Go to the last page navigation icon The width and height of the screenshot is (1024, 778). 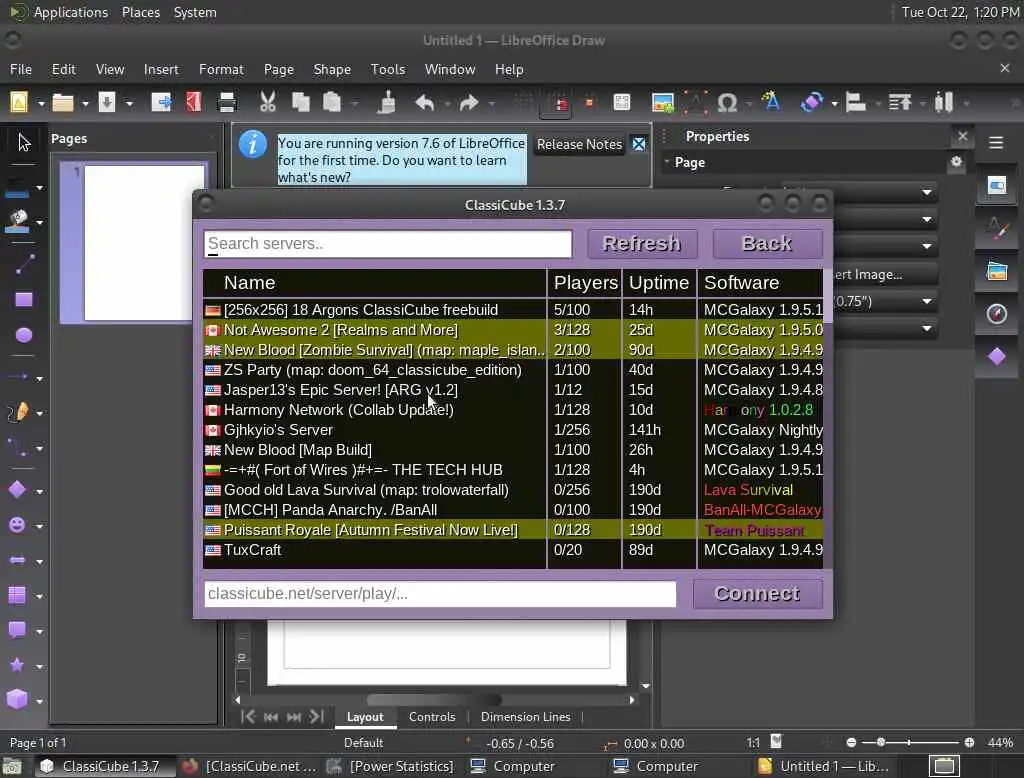[x=317, y=717]
